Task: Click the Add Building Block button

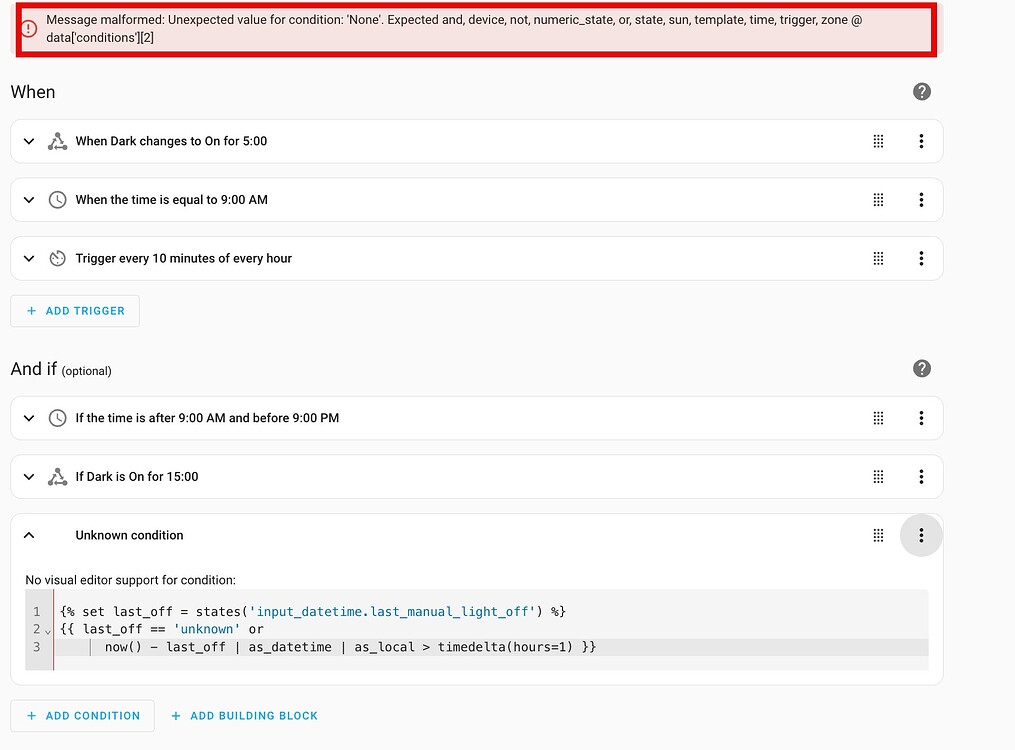Action: tap(244, 716)
